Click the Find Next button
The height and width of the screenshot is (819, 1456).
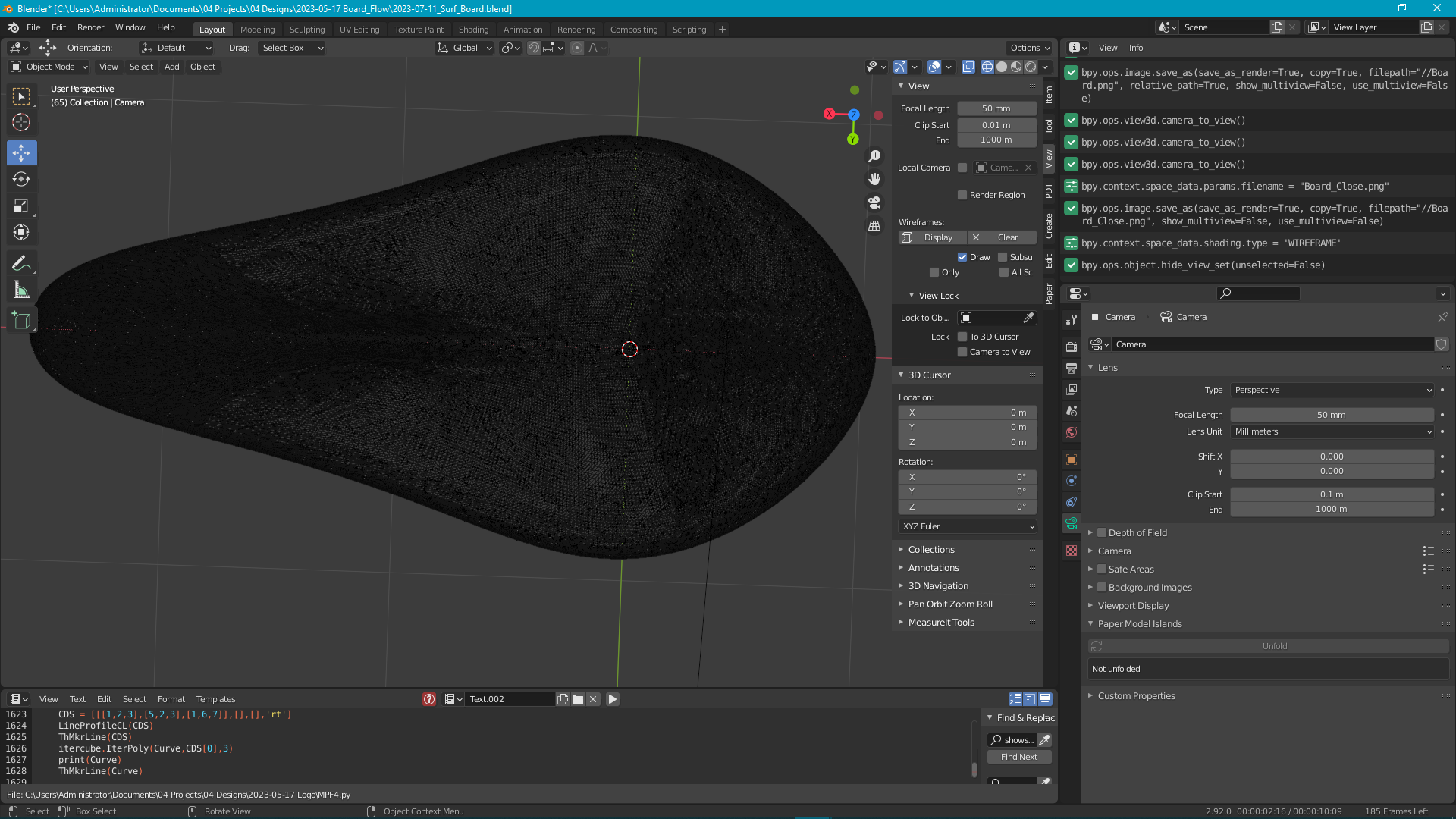1019,757
